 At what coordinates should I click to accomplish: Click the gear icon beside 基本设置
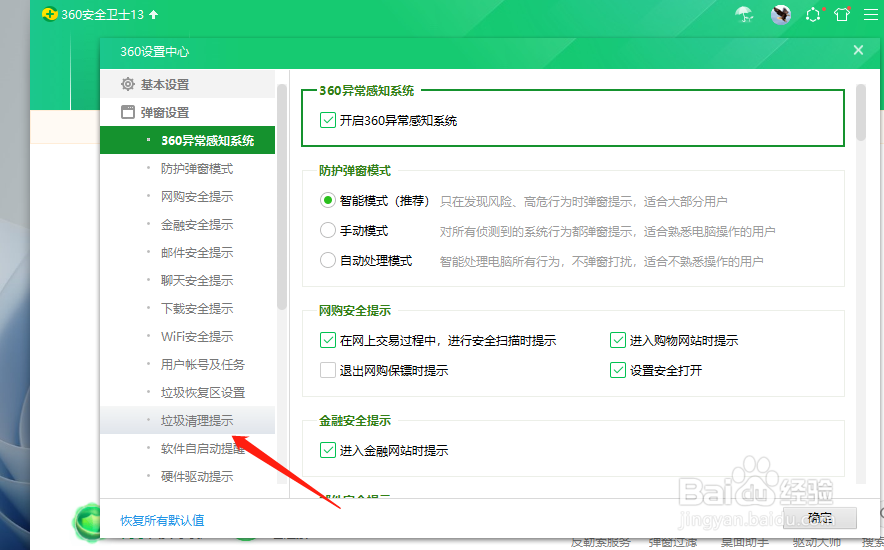point(128,85)
